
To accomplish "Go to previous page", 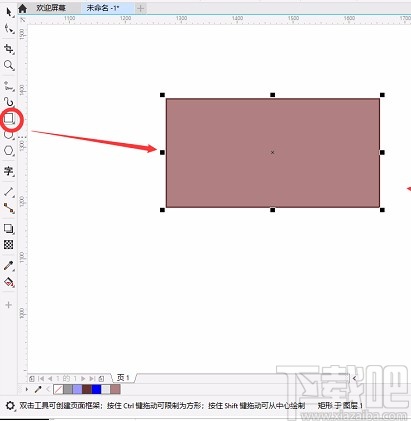I will [50, 379].
